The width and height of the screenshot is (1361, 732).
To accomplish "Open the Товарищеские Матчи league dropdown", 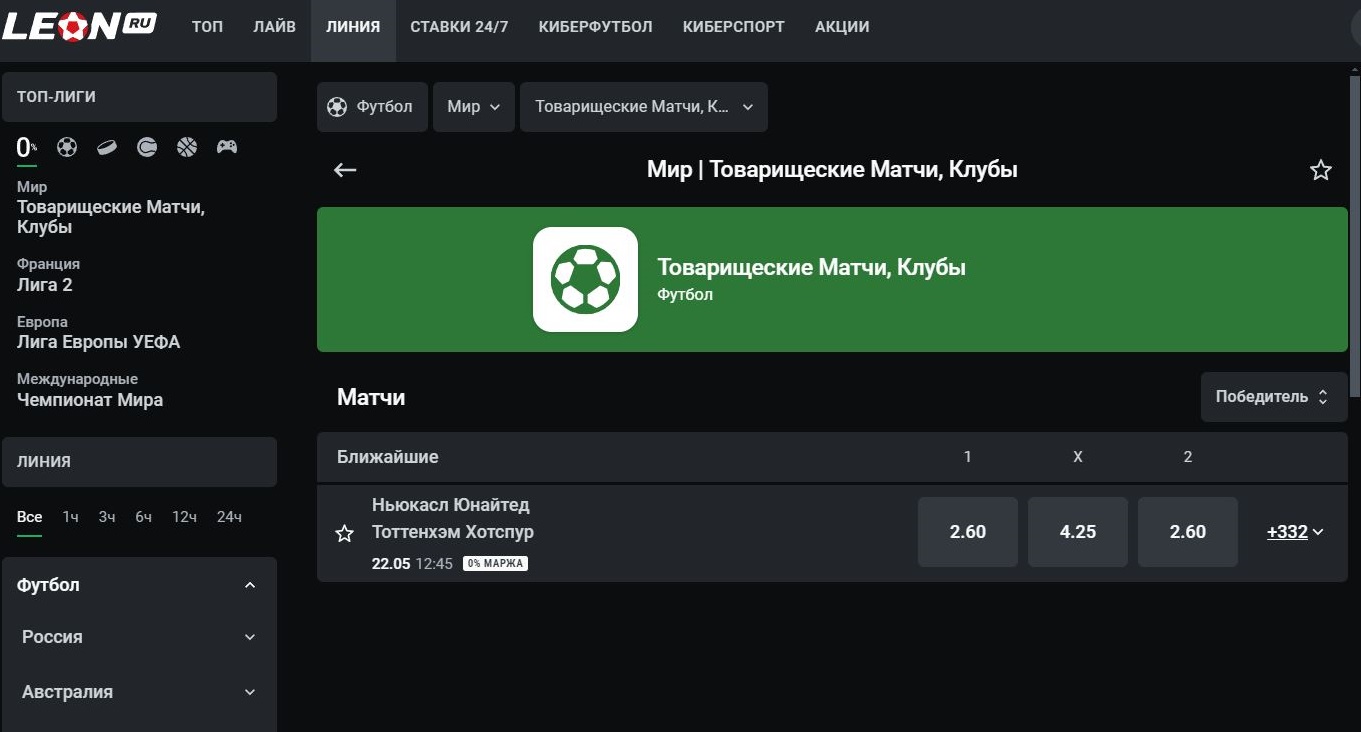I will click(644, 107).
